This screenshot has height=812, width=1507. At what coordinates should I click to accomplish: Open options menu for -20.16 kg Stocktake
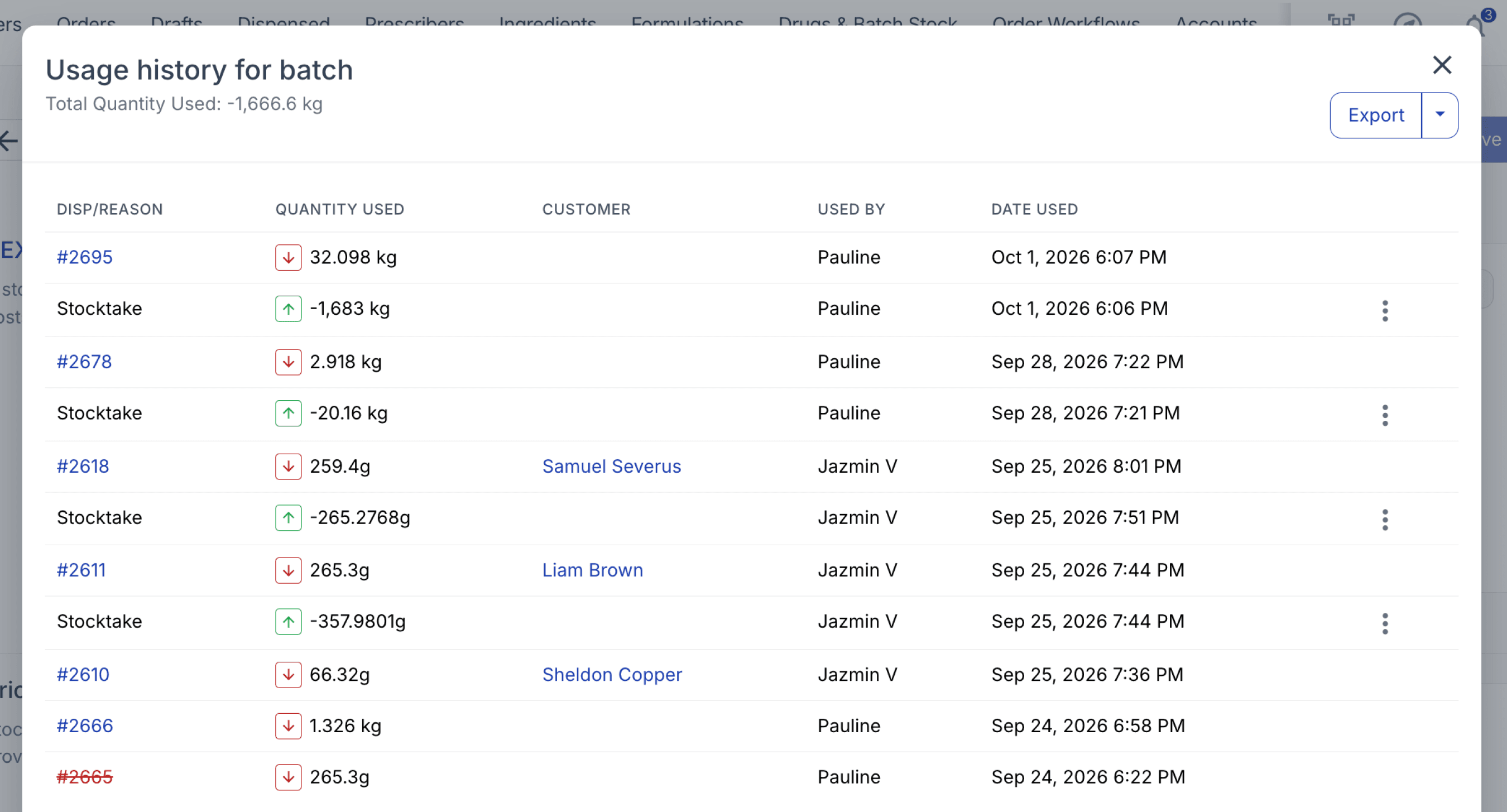pyautogui.click(x=1385, y=415)
